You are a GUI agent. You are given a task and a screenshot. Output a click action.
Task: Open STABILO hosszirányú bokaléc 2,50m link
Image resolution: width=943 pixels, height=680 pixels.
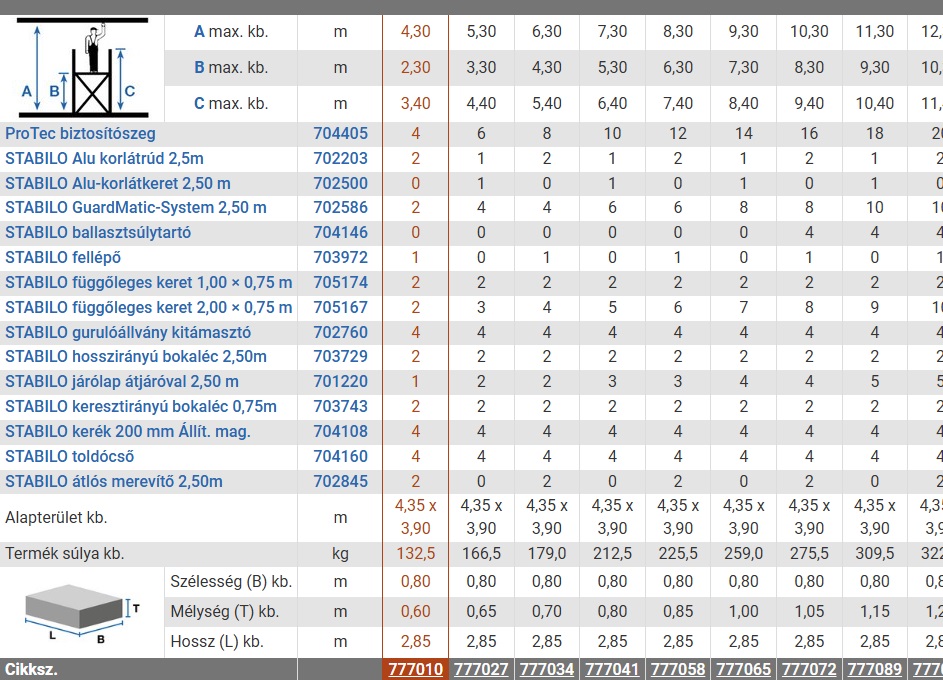[x=136, y=357]
